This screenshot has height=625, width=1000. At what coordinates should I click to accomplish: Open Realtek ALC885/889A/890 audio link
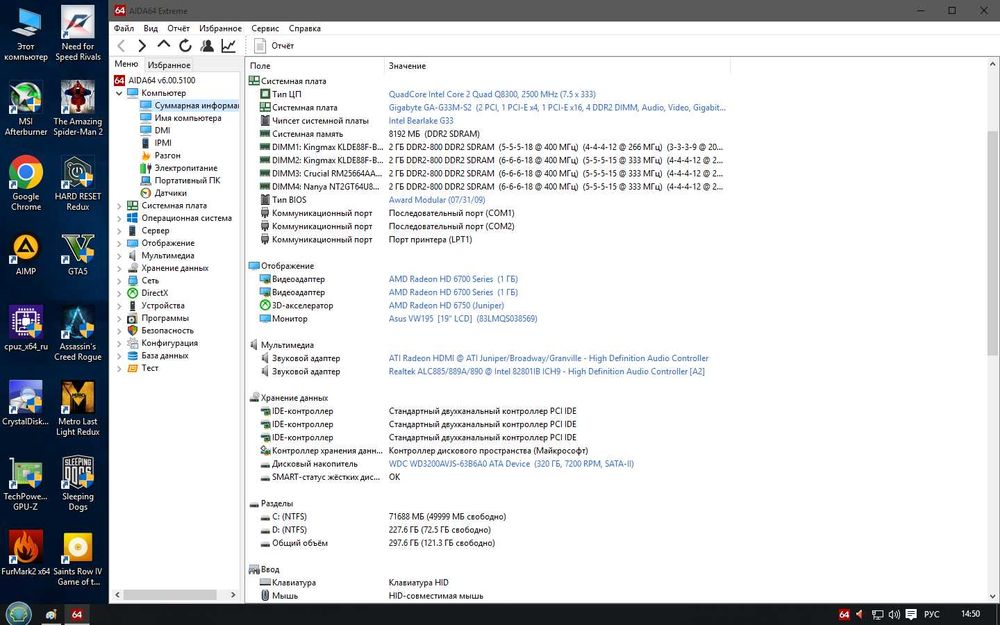(547, 372)
